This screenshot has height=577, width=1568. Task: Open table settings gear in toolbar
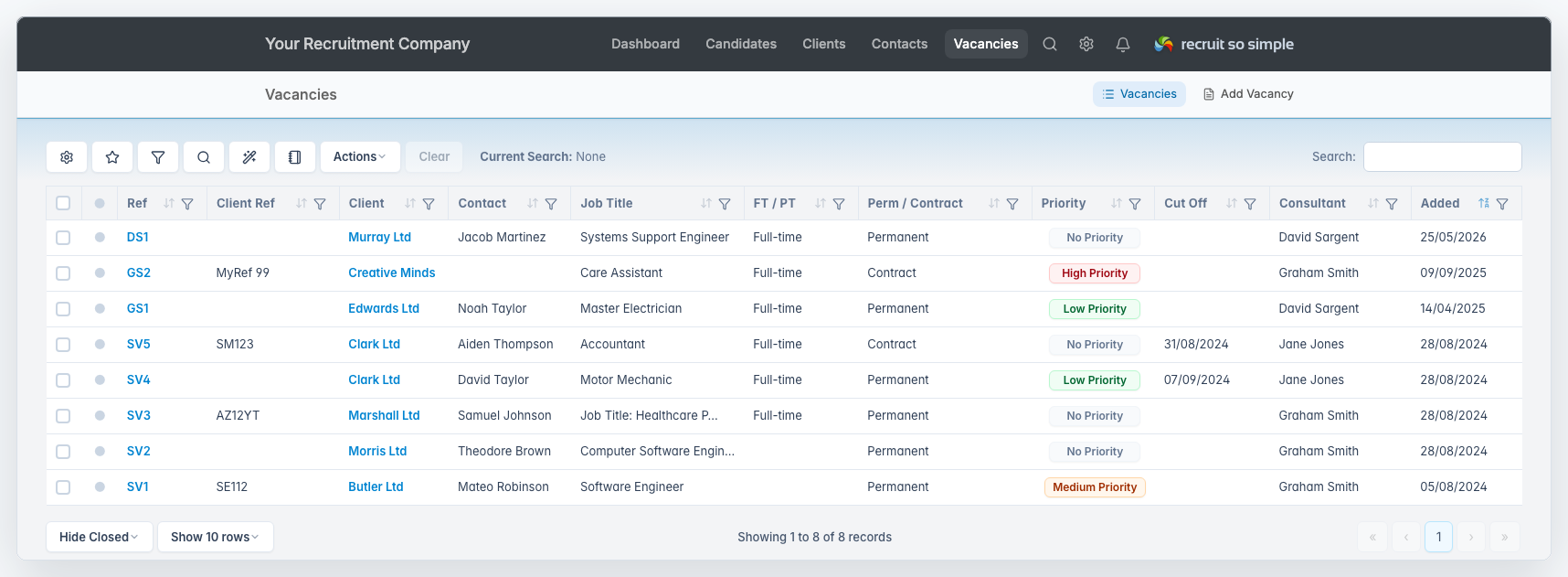tap(67, 157)
